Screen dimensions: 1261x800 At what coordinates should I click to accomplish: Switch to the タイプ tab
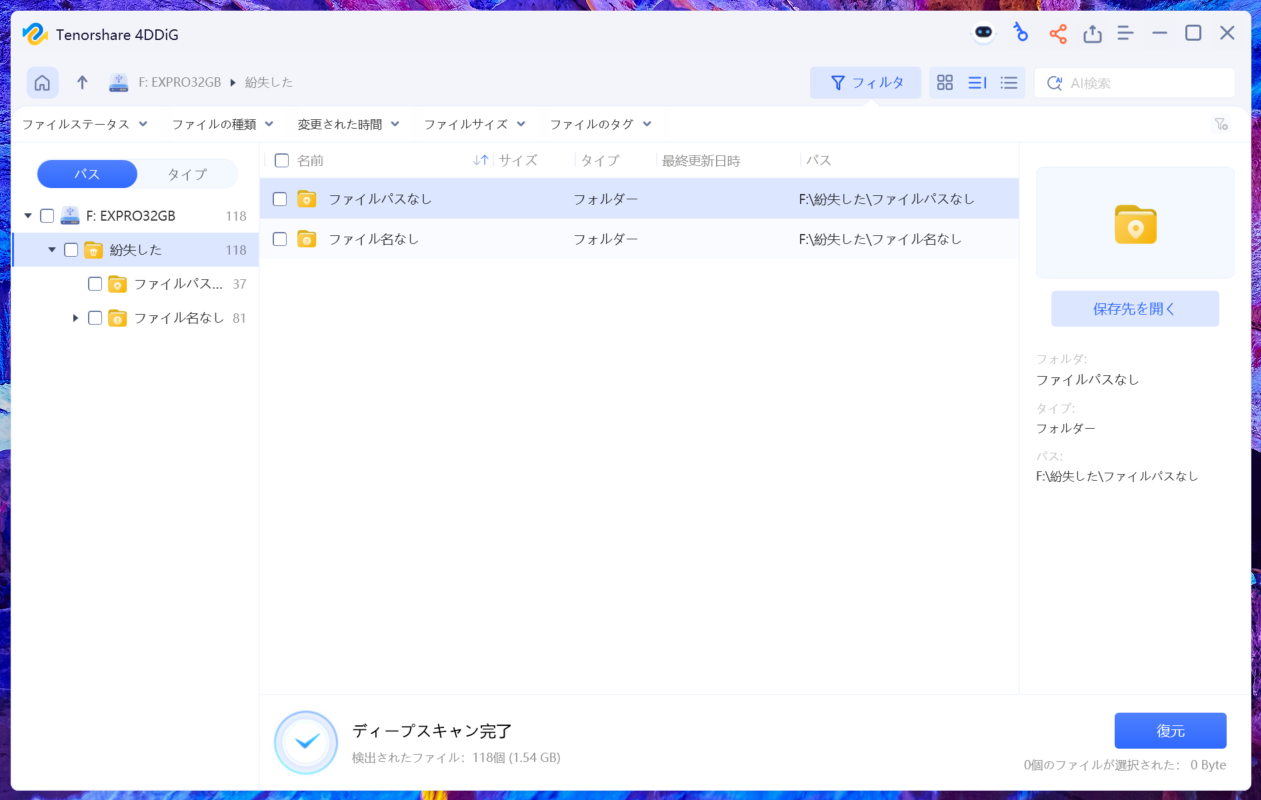pos(187,174)
